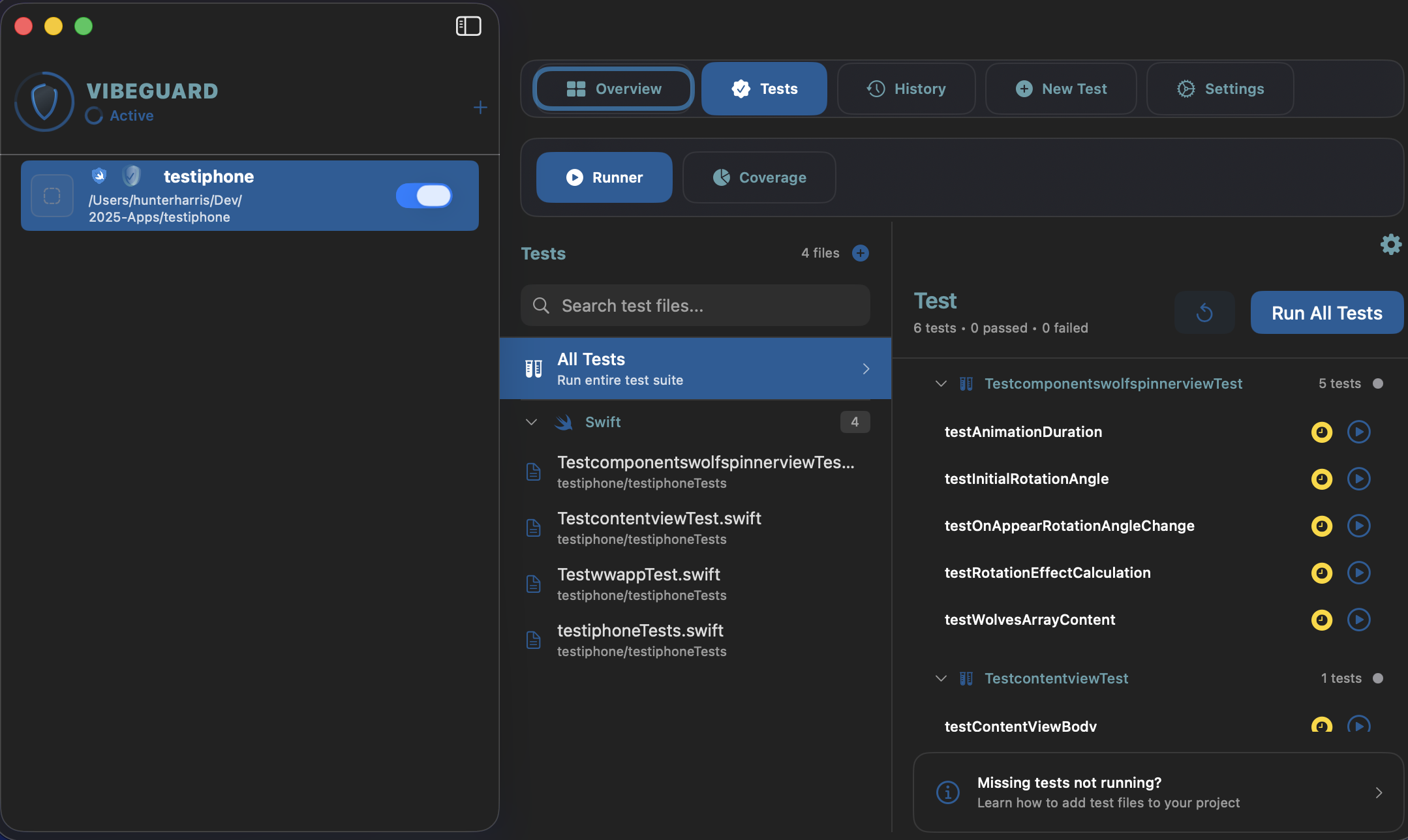
Task: Click the plus icon next to VibeGuard header
Action: pos(480,108)
